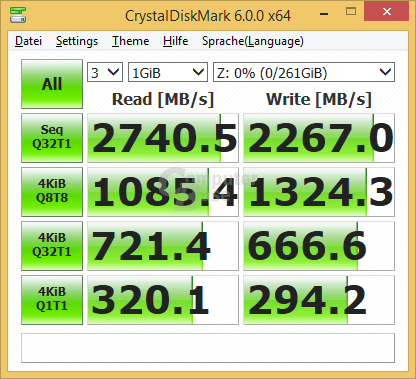The width and height of the screenshot is (416, 379).
Task: Start the Seq Q32T1 test
Action: pos(52,138)
